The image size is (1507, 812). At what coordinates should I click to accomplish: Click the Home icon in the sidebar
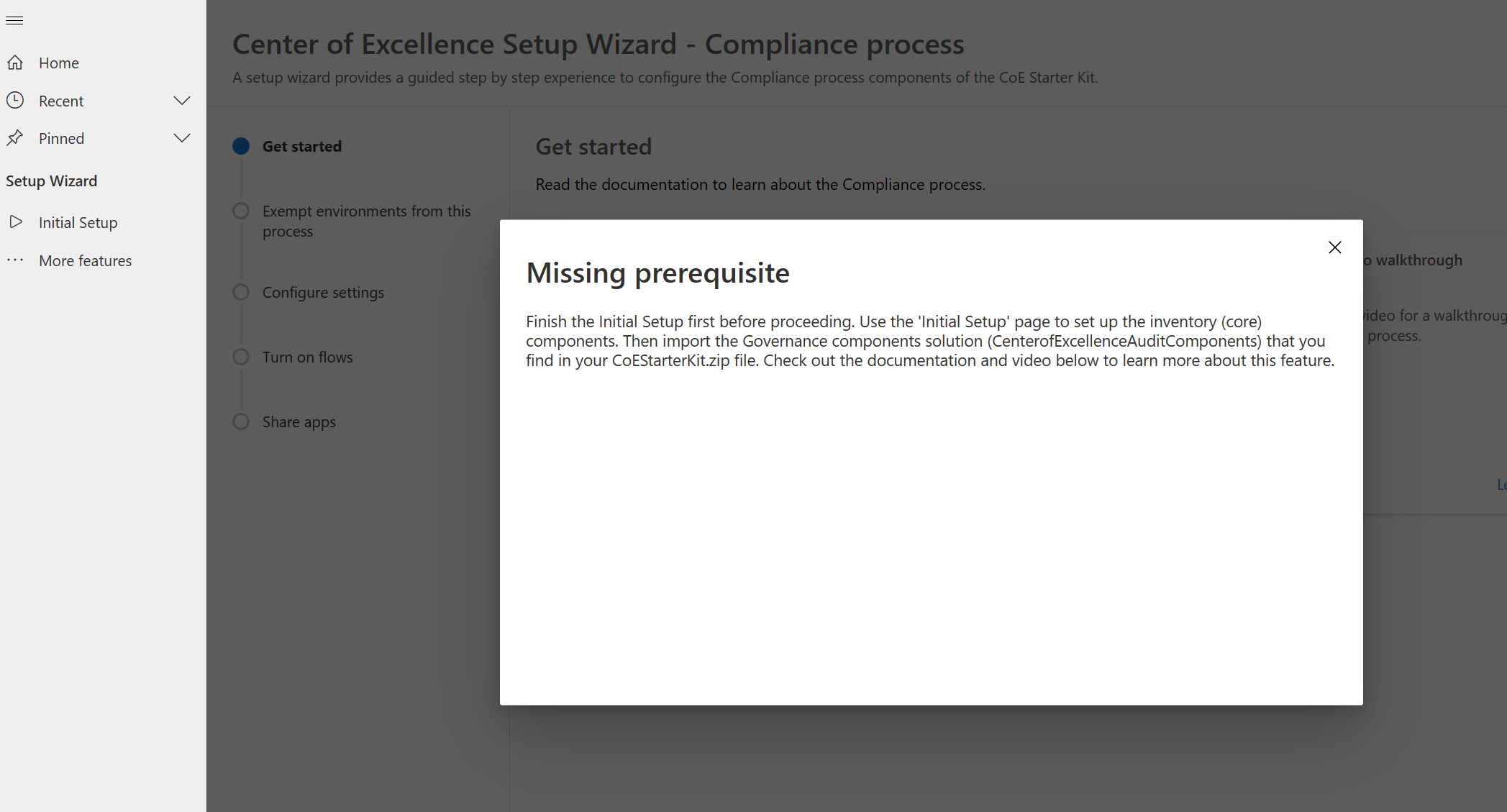[16, 63]
